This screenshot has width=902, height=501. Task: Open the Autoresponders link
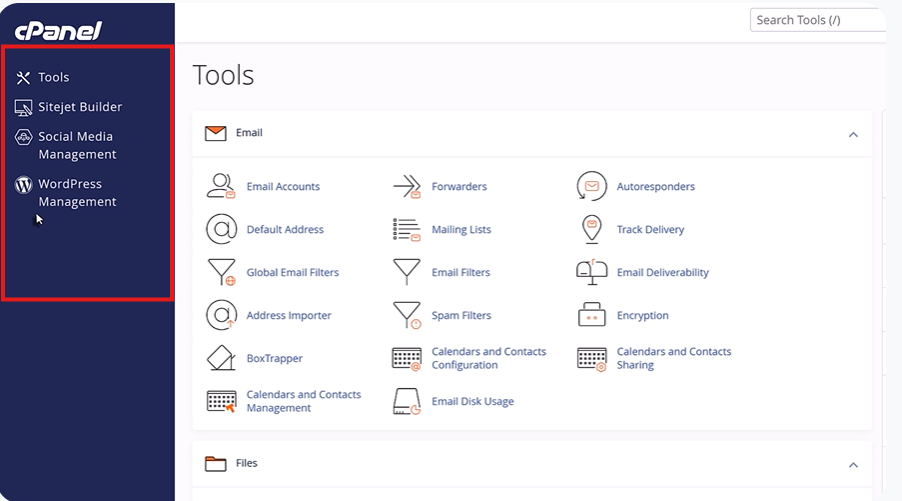pyautogui.click(x=656, y=186)
